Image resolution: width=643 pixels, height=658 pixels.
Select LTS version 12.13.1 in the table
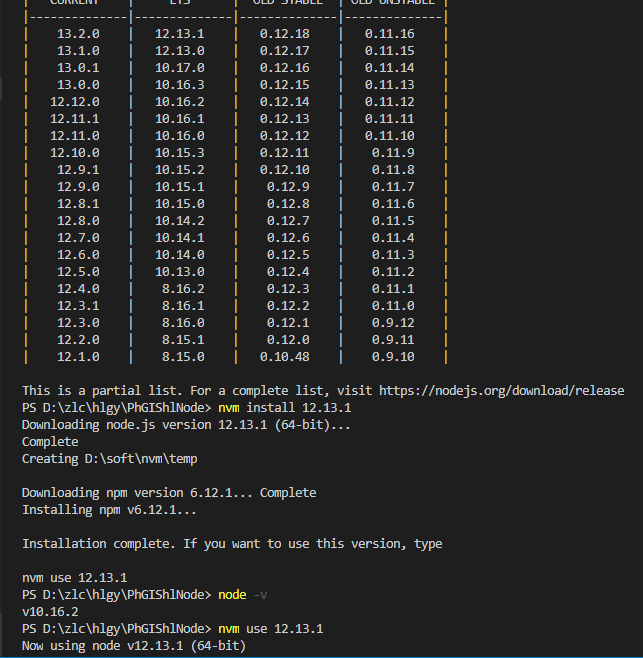coord(180,33)
